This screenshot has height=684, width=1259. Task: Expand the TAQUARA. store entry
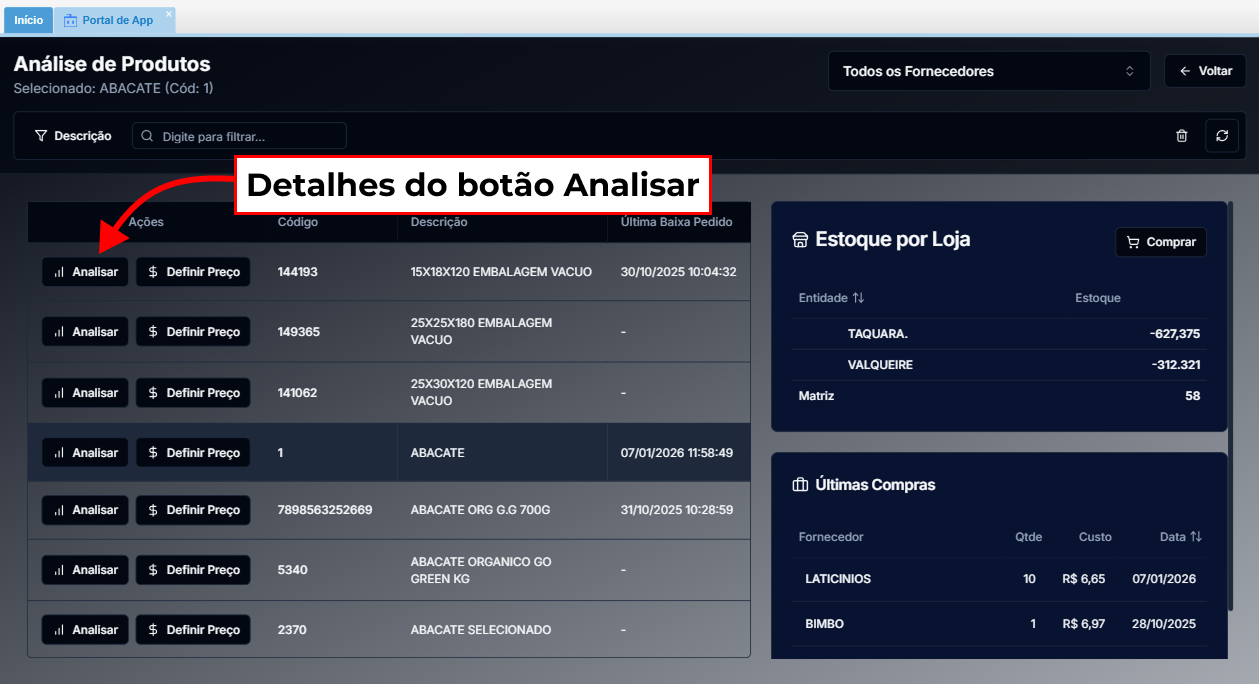877,334
